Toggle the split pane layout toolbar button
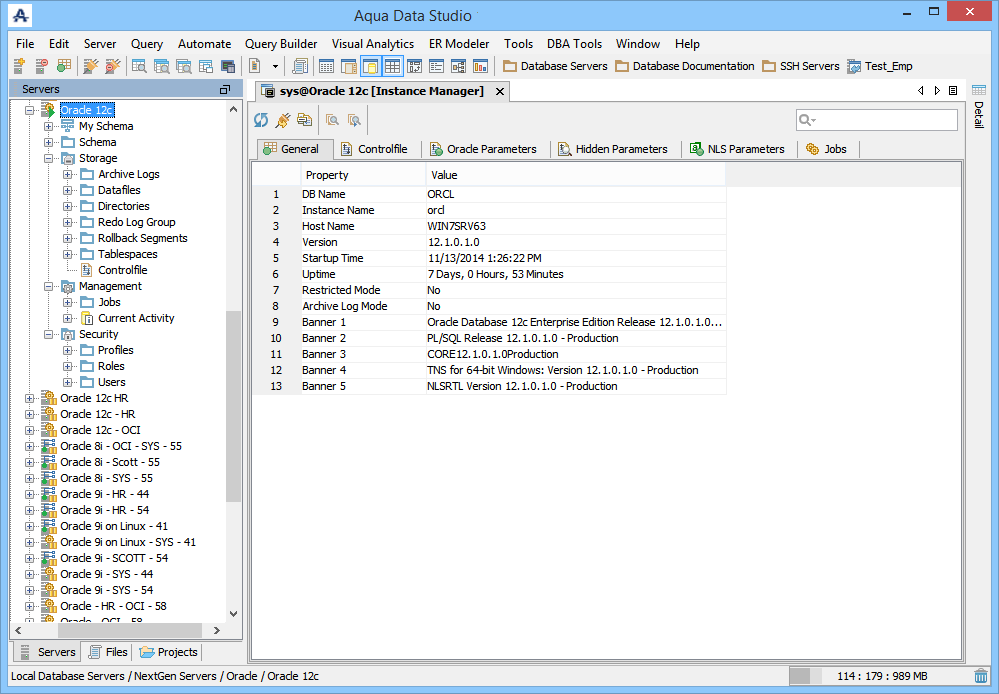Image resolution: width=999 pixels, height=694 pixels. click(349, 66)
